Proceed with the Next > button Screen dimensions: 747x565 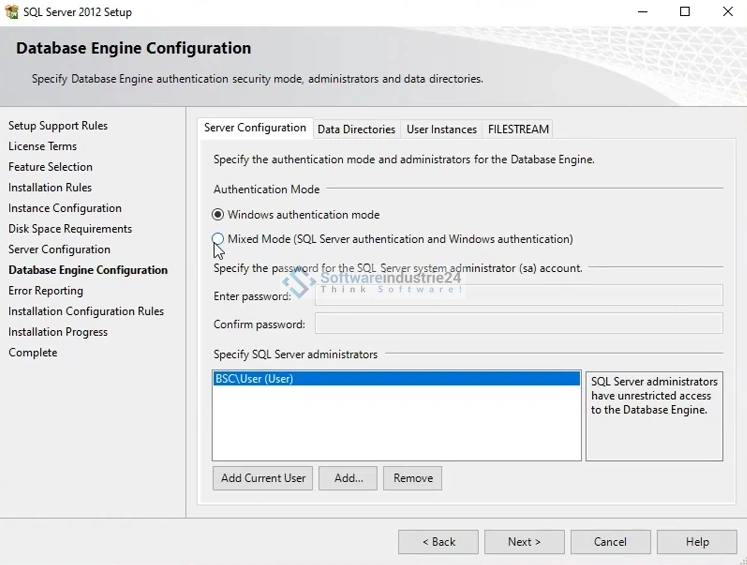click(524, 542)
